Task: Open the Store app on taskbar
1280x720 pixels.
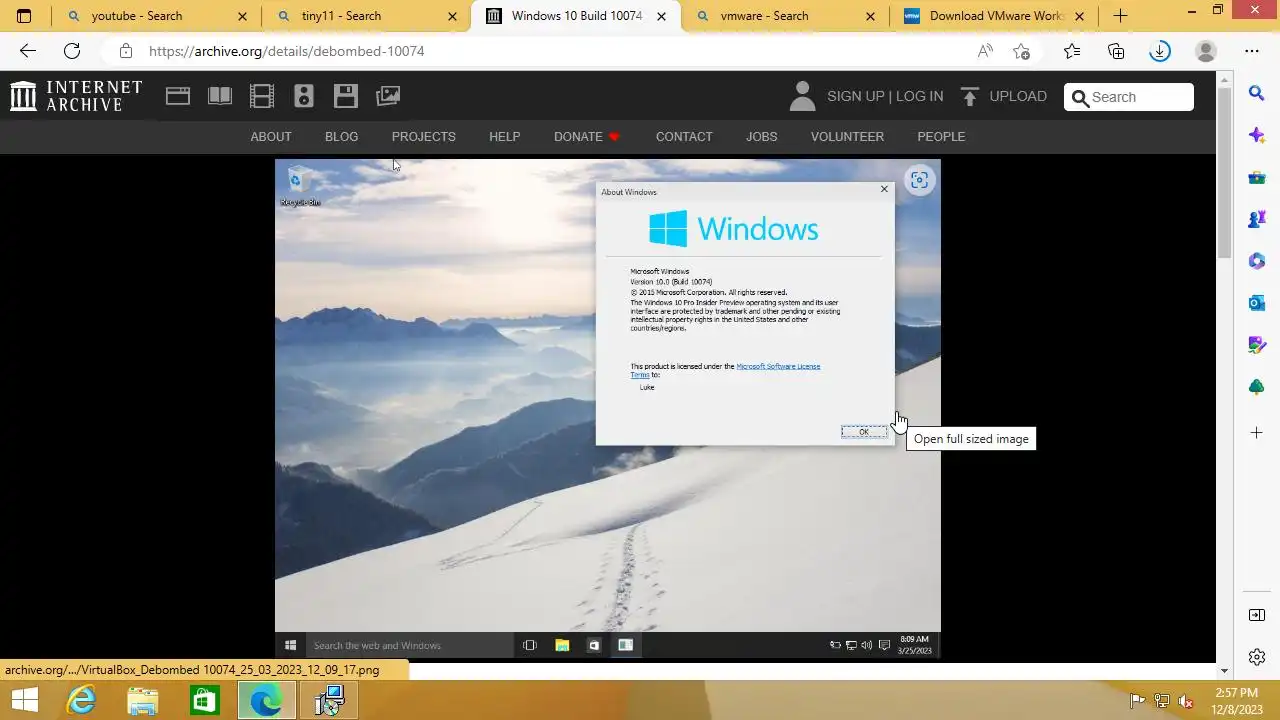Action: [204, 700]
